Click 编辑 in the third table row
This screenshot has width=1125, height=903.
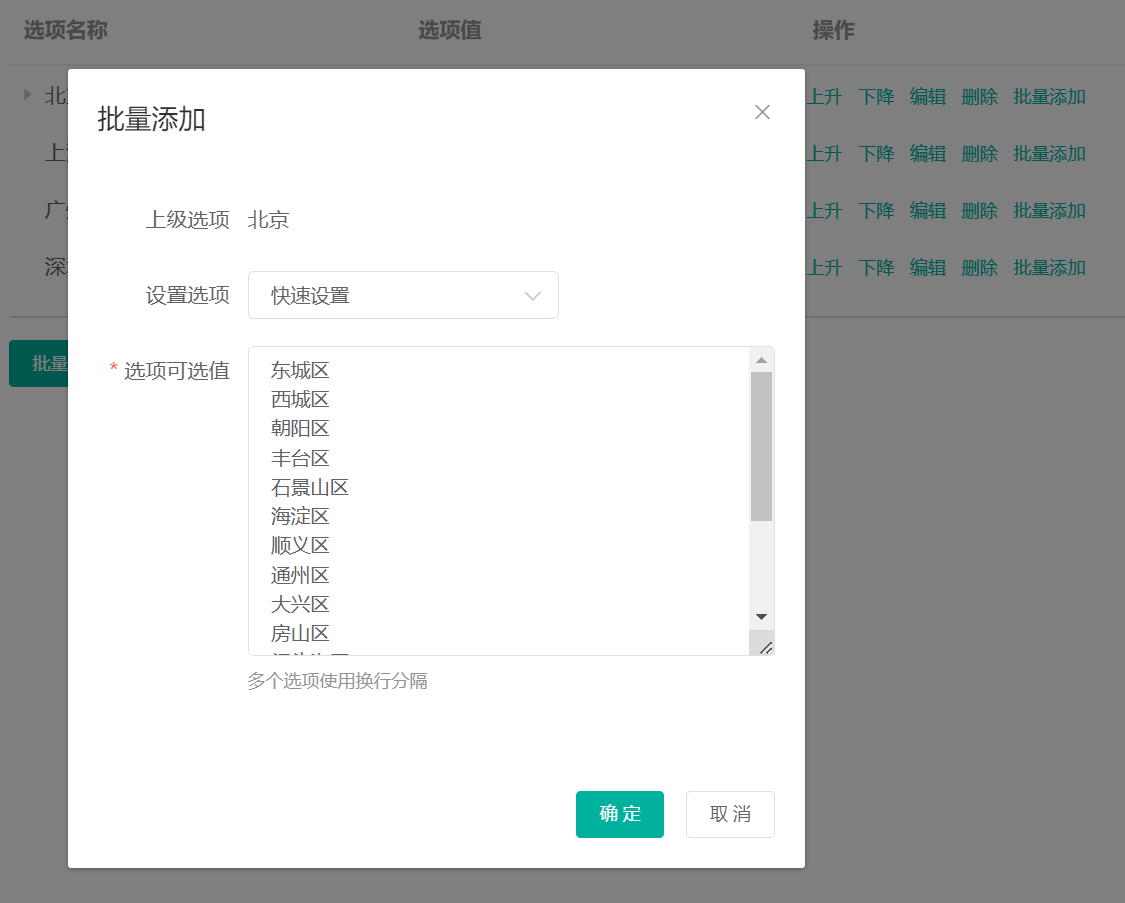coord(927,210)
